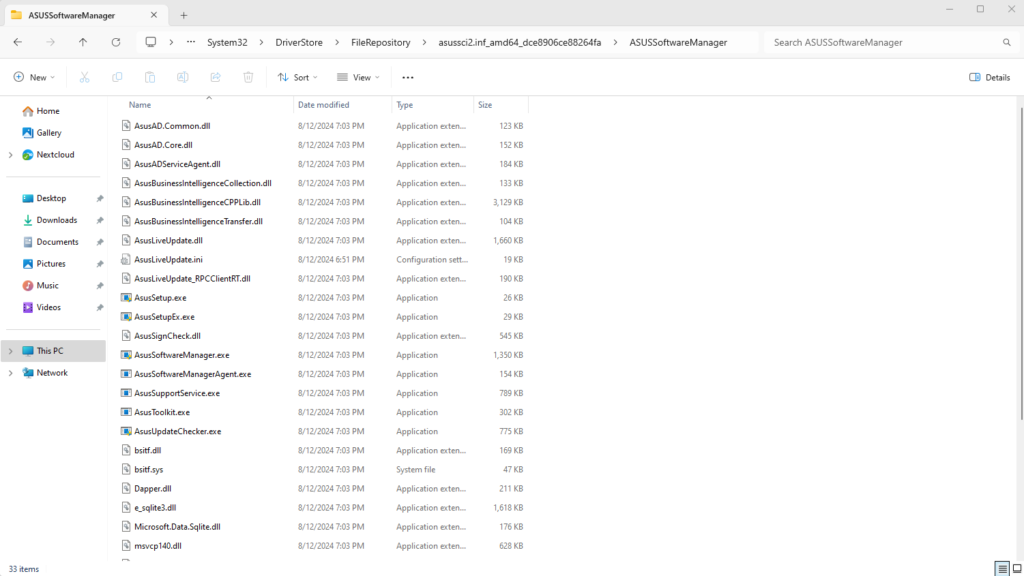Click the Rename icon in toolbar

(183, 77)
